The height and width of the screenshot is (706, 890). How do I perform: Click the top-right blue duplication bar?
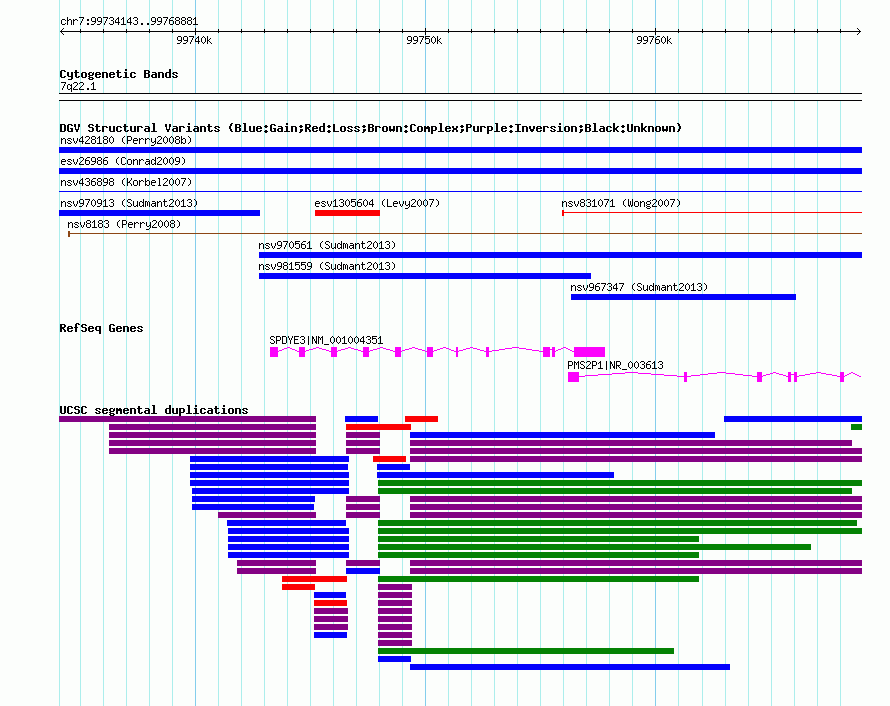pyautogui.click(x=793, y=419)
